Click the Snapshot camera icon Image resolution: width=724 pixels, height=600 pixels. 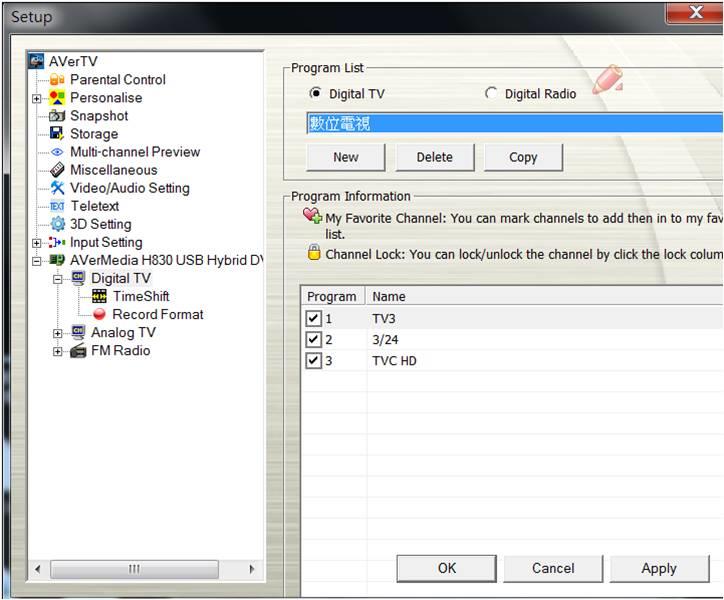click(x=57, y=116)
